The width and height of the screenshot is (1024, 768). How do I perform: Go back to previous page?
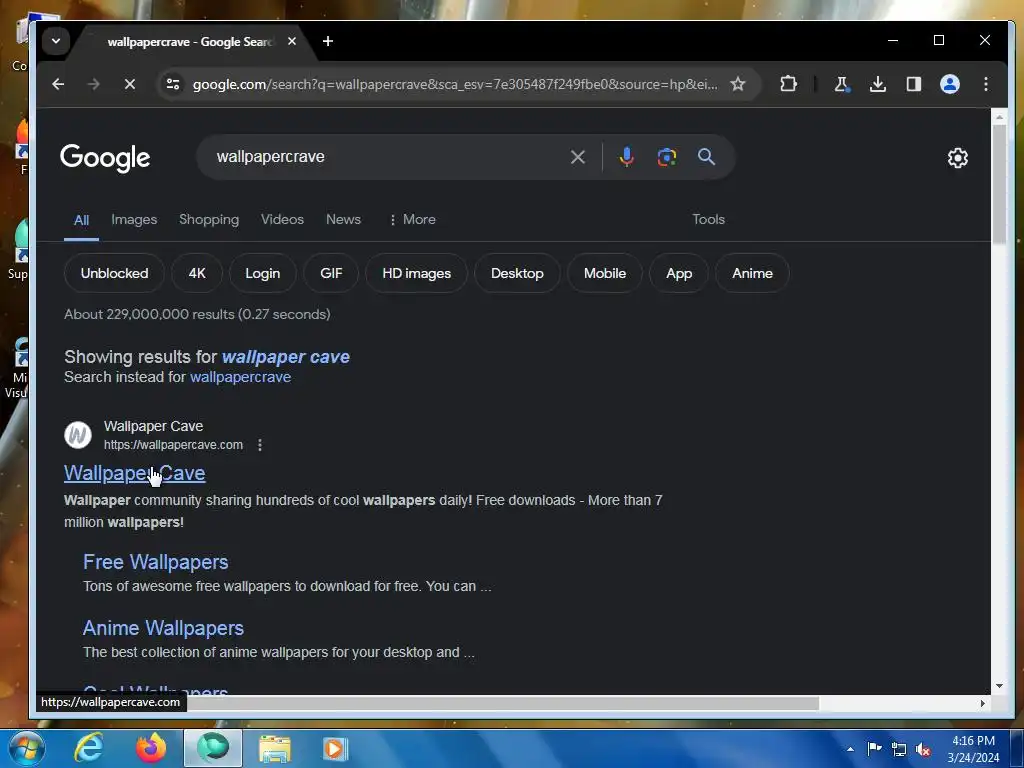(x=58, y=84)
